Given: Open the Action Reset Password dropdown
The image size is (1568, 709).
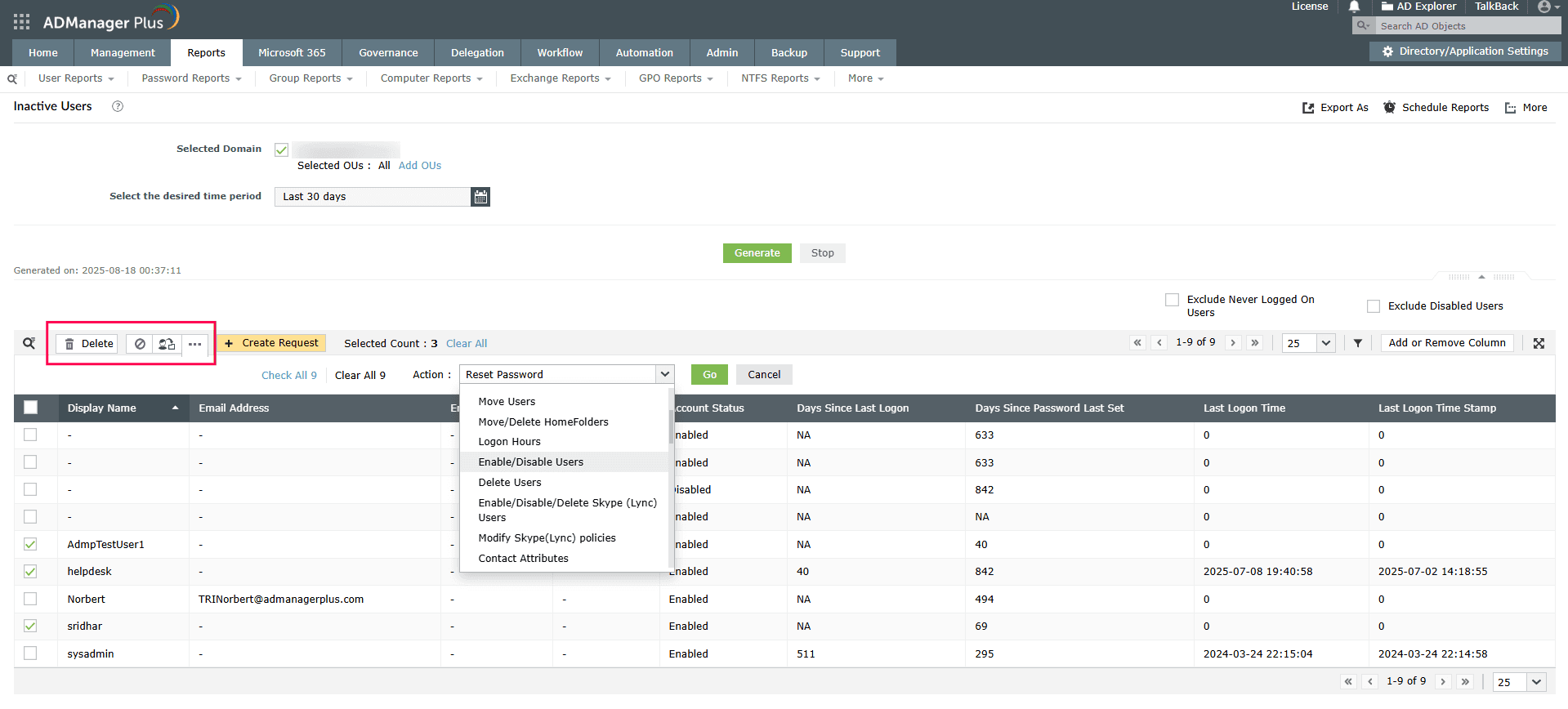Looking at the screenshot, I should (x=566, y=374).
